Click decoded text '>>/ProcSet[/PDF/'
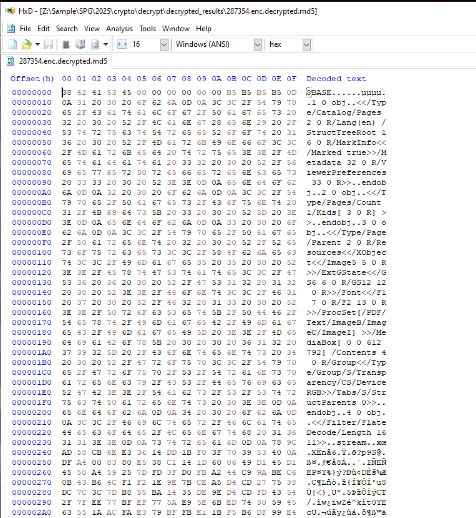 346,312
